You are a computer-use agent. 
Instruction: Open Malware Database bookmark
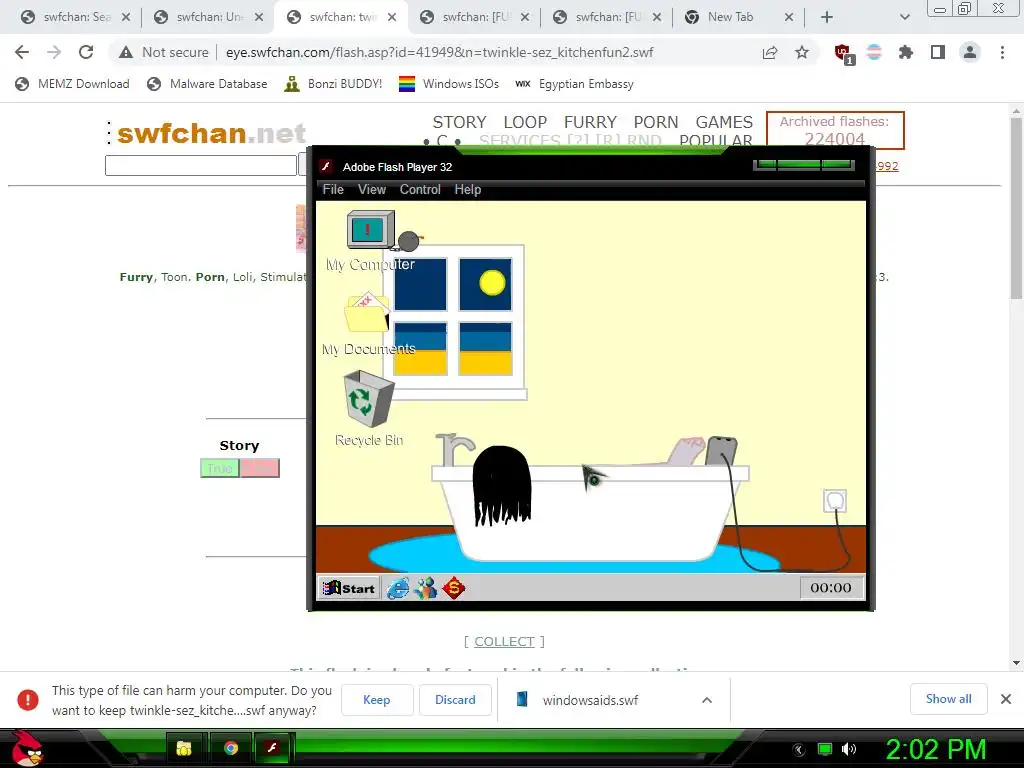point(208,84)
